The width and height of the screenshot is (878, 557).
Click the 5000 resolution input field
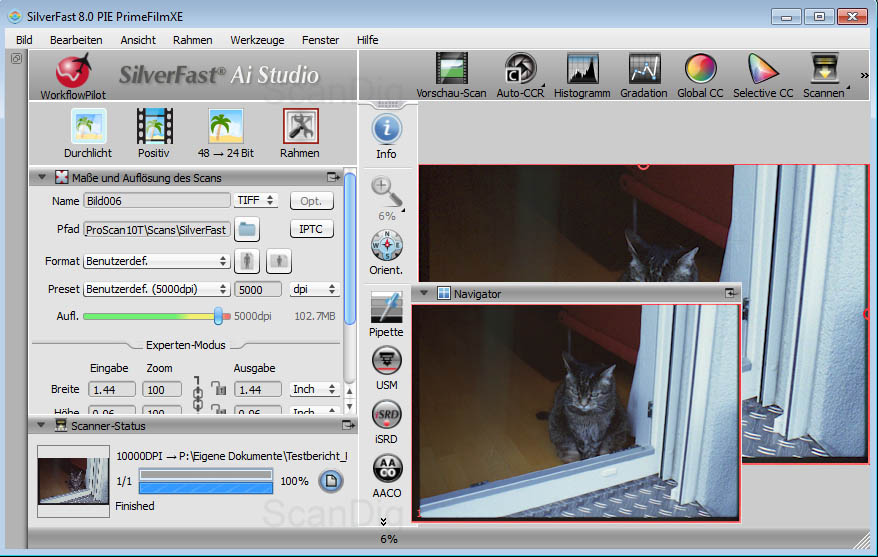[x=258, y=289]
